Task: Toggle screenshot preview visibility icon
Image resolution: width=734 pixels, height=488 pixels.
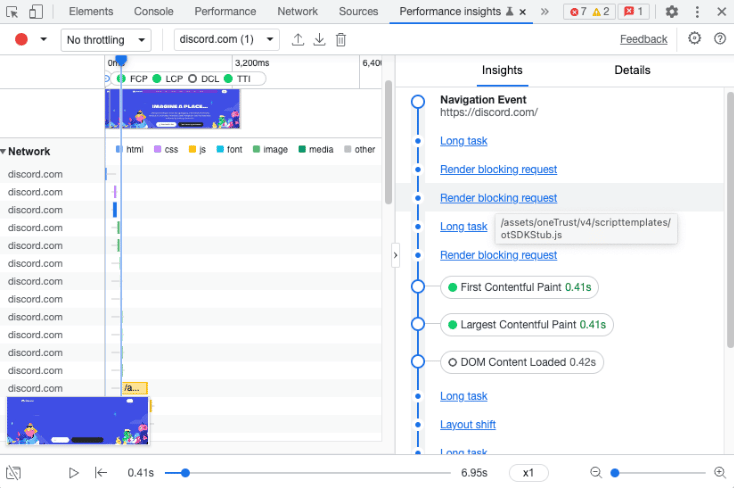Action: point(13,472)
